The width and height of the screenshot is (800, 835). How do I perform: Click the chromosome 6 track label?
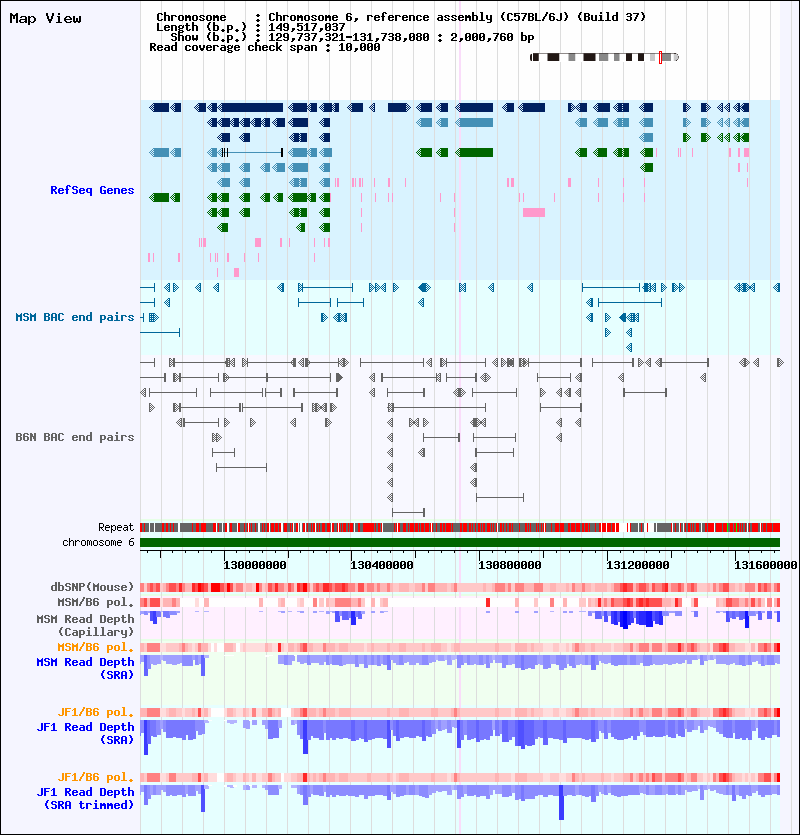[x=99, y=542]
